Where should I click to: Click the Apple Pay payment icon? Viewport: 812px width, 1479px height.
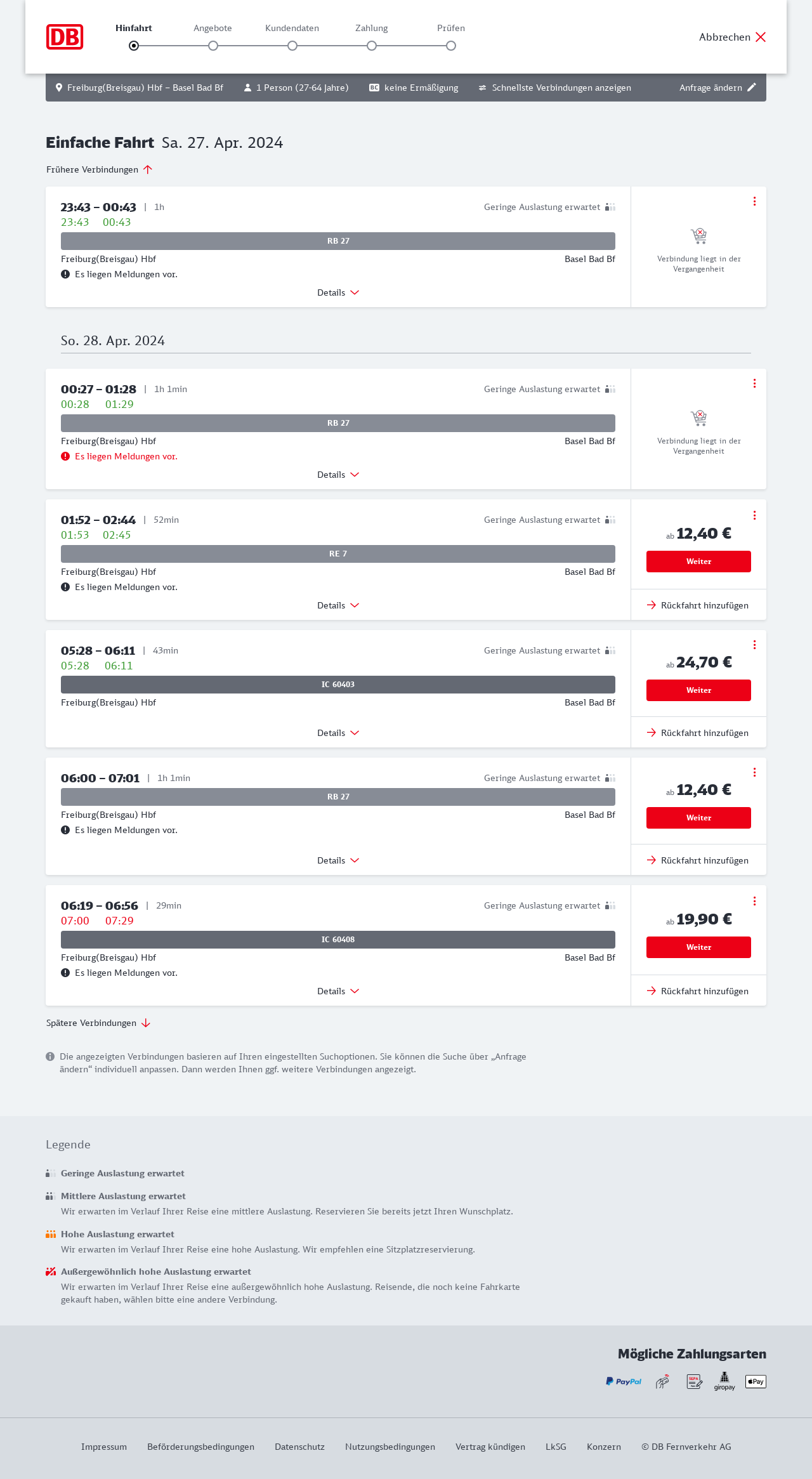(756, 1381)
